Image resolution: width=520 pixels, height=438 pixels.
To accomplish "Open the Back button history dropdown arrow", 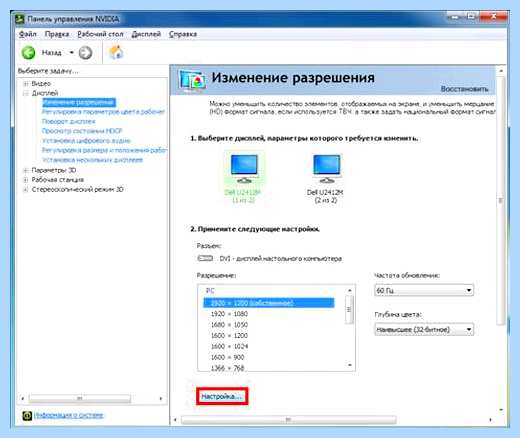I will pos(71,53).
